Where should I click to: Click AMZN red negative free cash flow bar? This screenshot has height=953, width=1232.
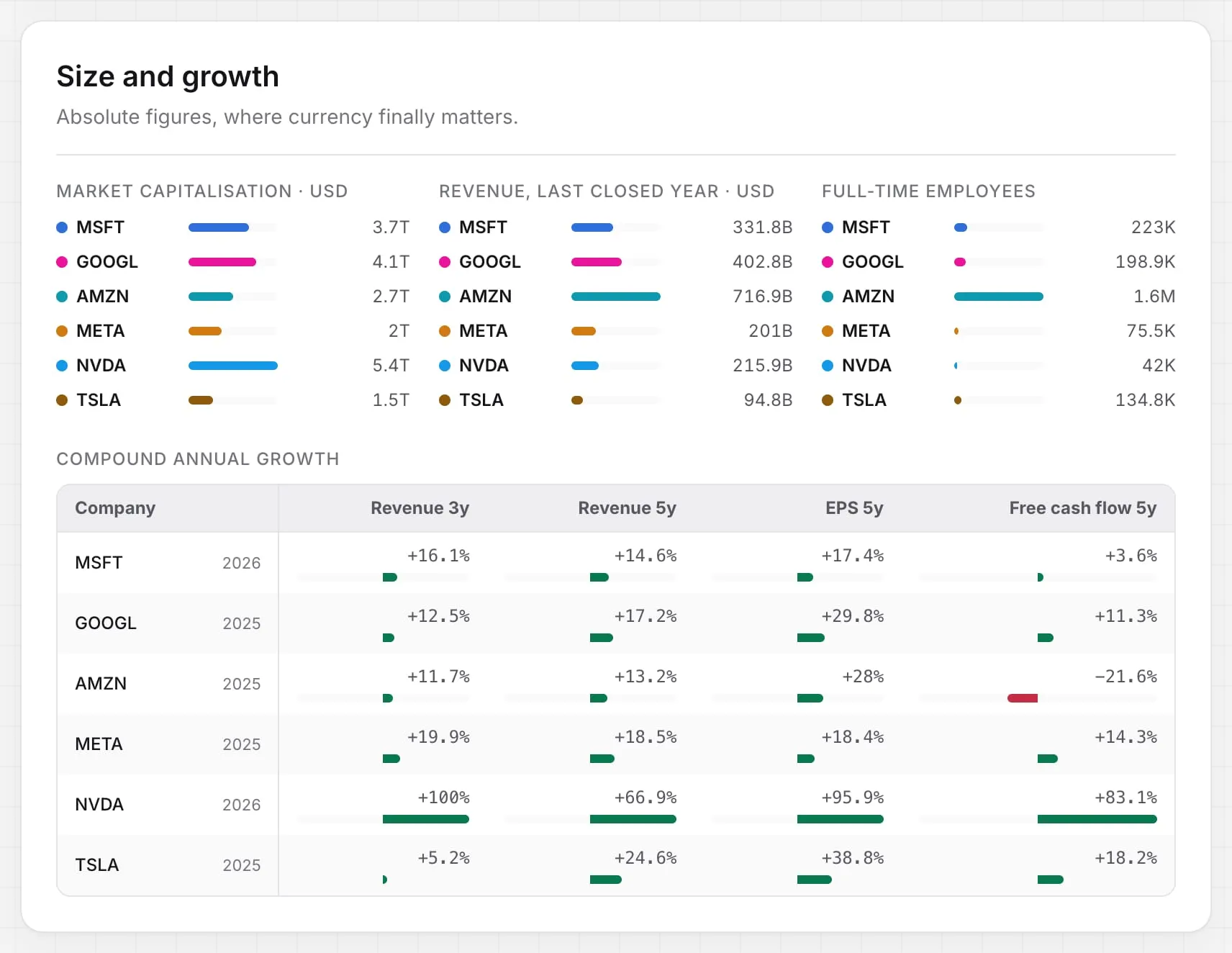click(x=1023, y=698)
